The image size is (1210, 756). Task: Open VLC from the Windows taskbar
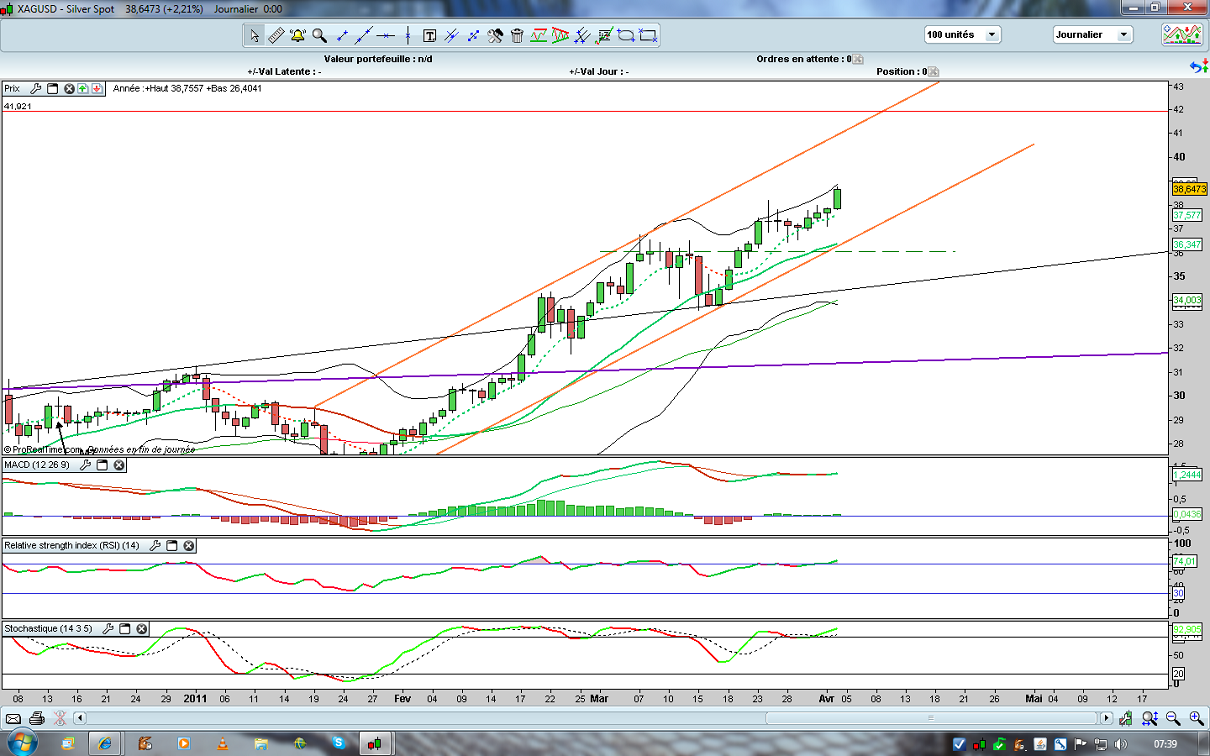(x=222, y=744)
